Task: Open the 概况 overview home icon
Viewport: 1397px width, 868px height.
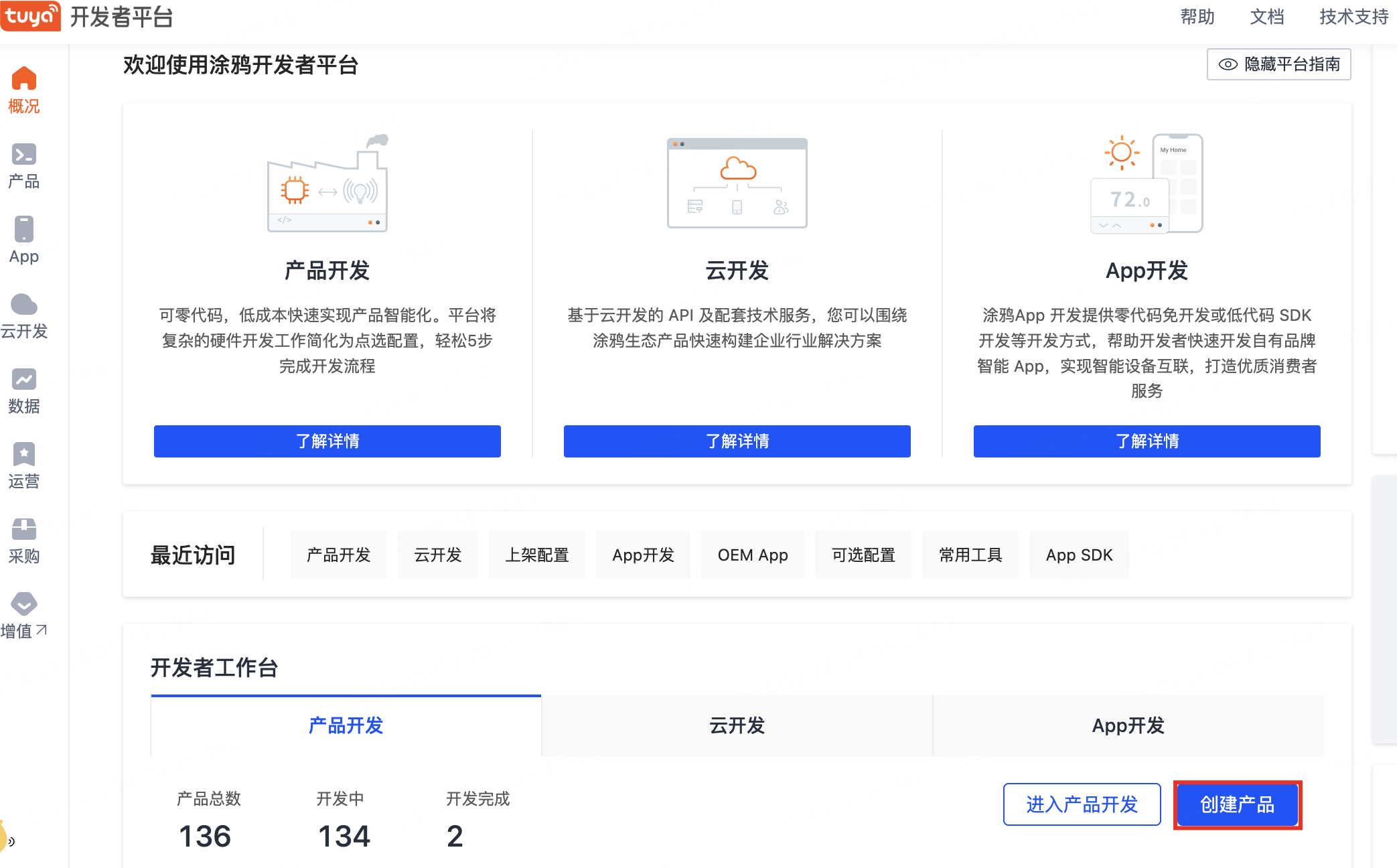Action: click(x=24, y=78)
